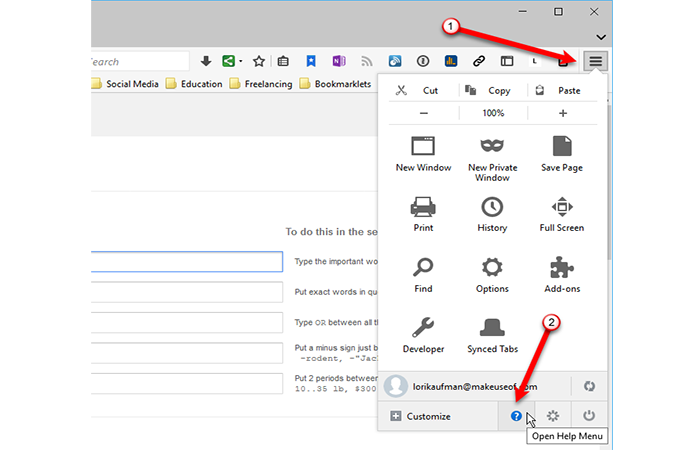Click the blue satellite feed icon
The image size is (700, 450).
[395, 61]
